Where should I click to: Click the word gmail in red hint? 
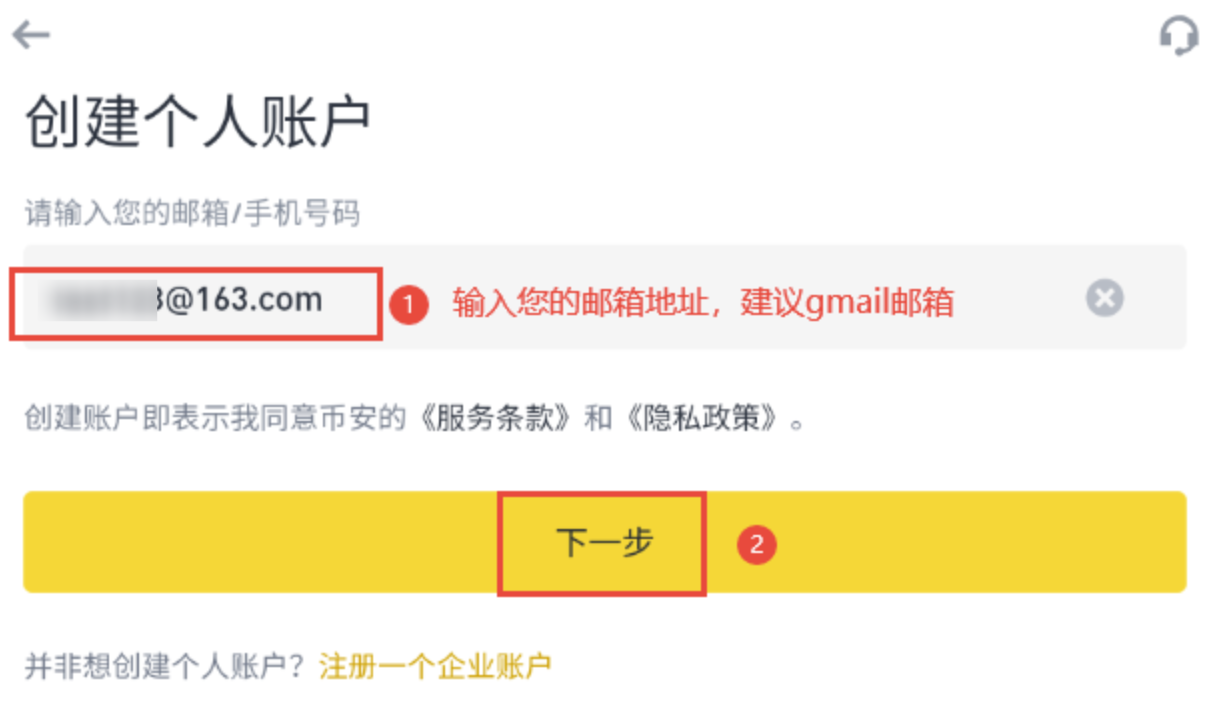pos(849,303)
